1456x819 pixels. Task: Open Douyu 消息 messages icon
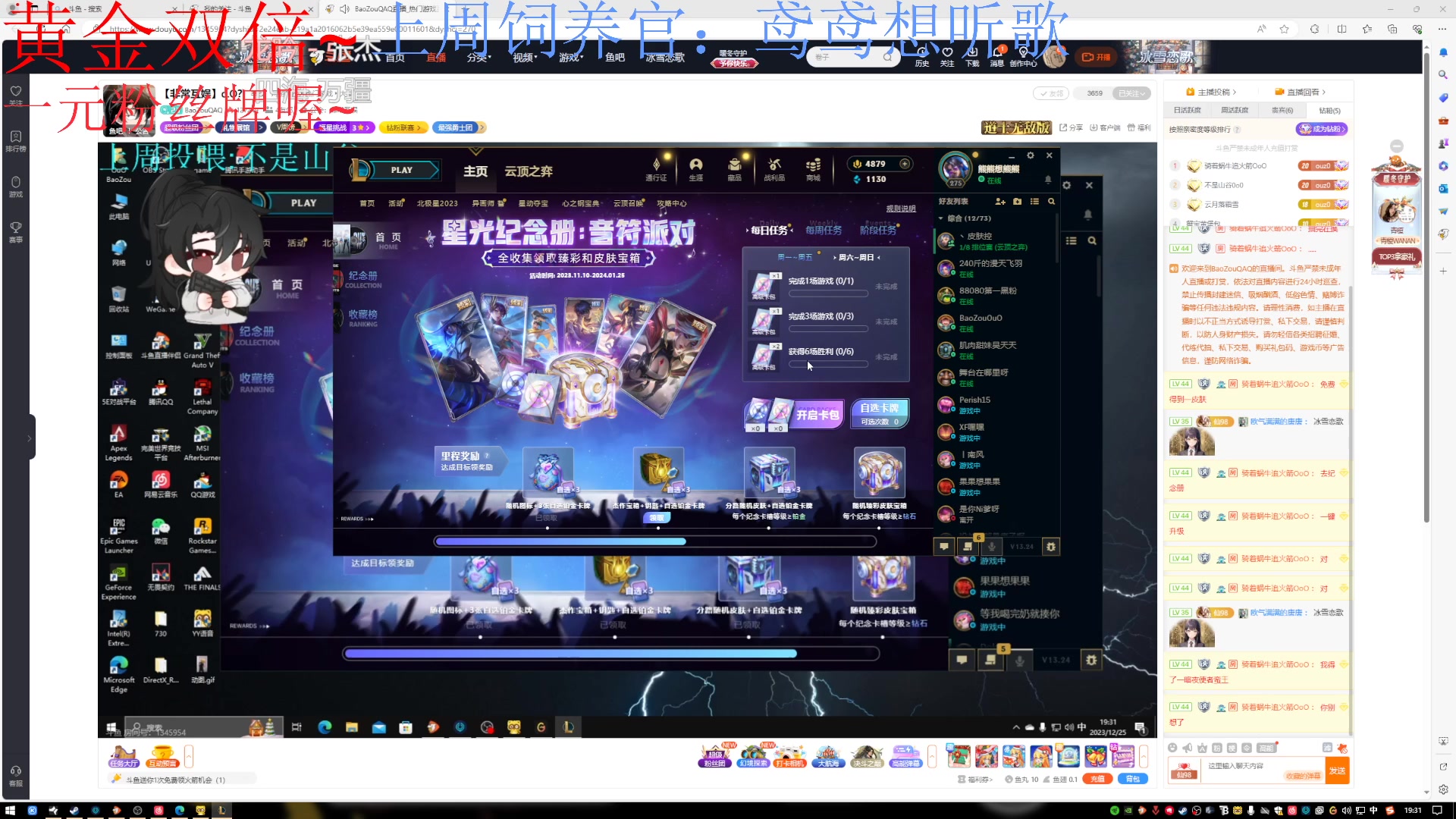point(997,56)
